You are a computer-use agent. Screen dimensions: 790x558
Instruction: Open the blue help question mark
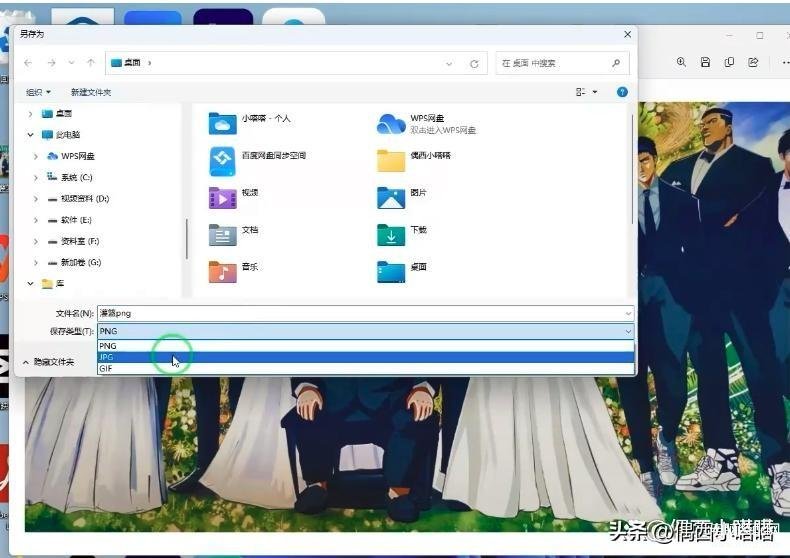pos(622,92)
